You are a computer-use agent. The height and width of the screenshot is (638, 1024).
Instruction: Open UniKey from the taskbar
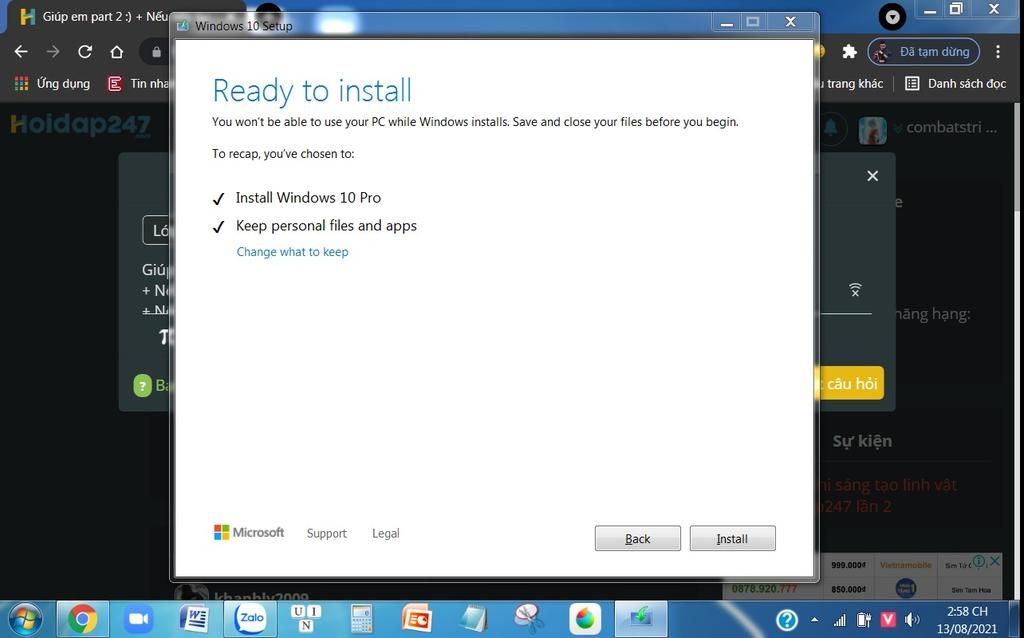coord(306,619)
